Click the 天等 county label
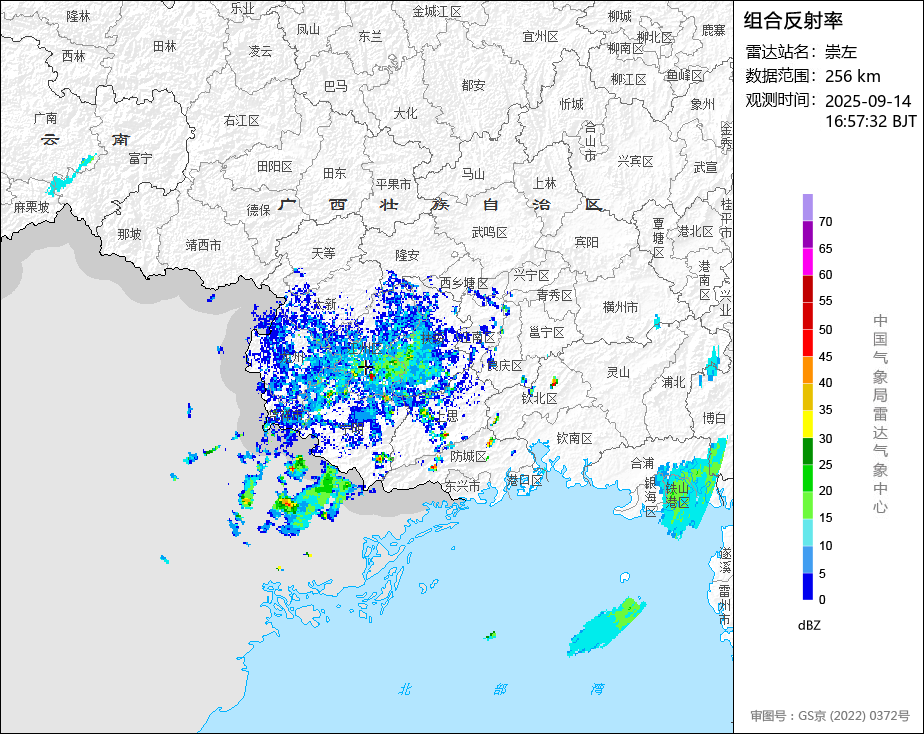This screenshot has width=924, height=734. point(323,253)
